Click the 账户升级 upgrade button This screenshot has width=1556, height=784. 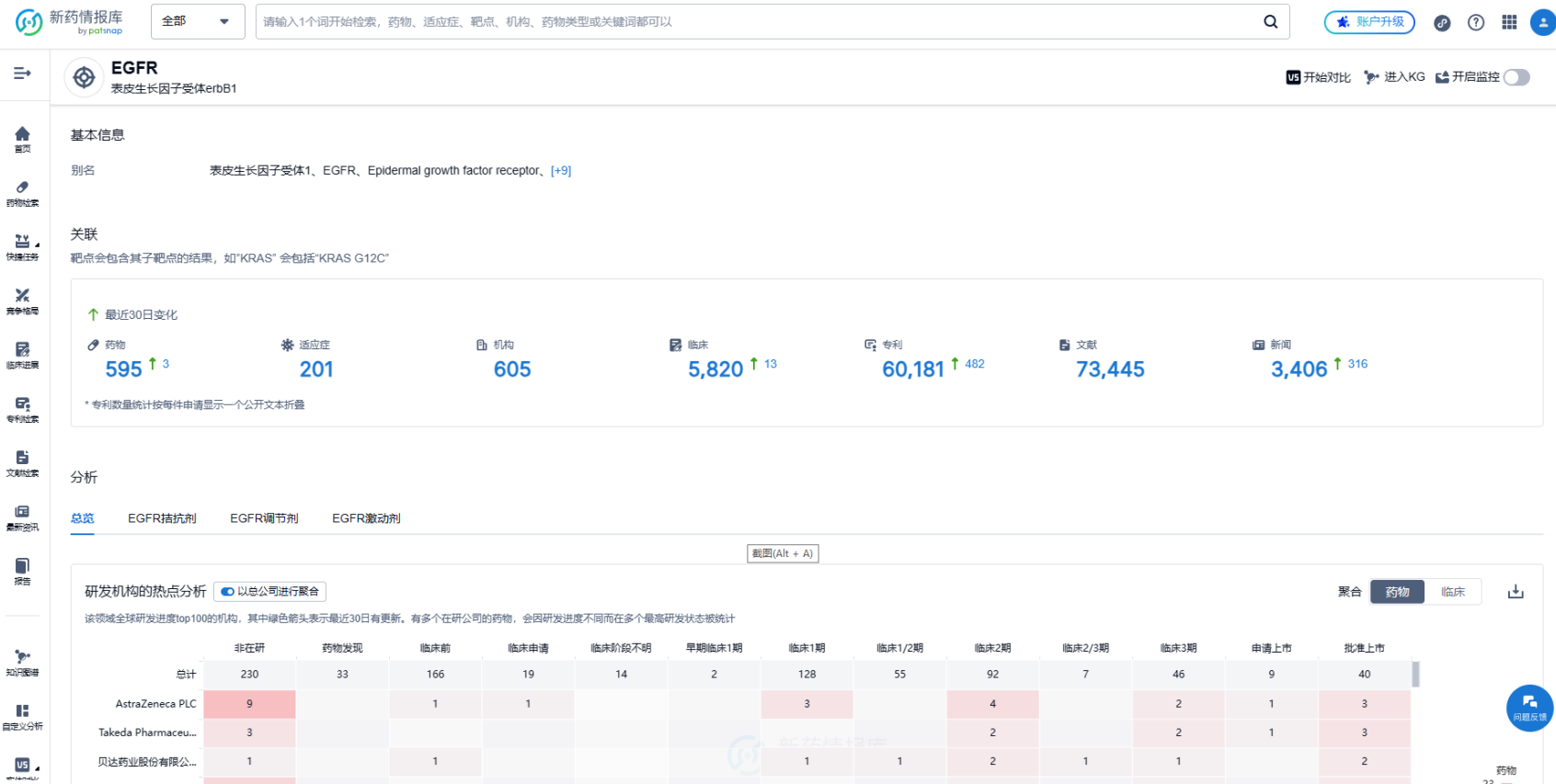pos(1369,22)
